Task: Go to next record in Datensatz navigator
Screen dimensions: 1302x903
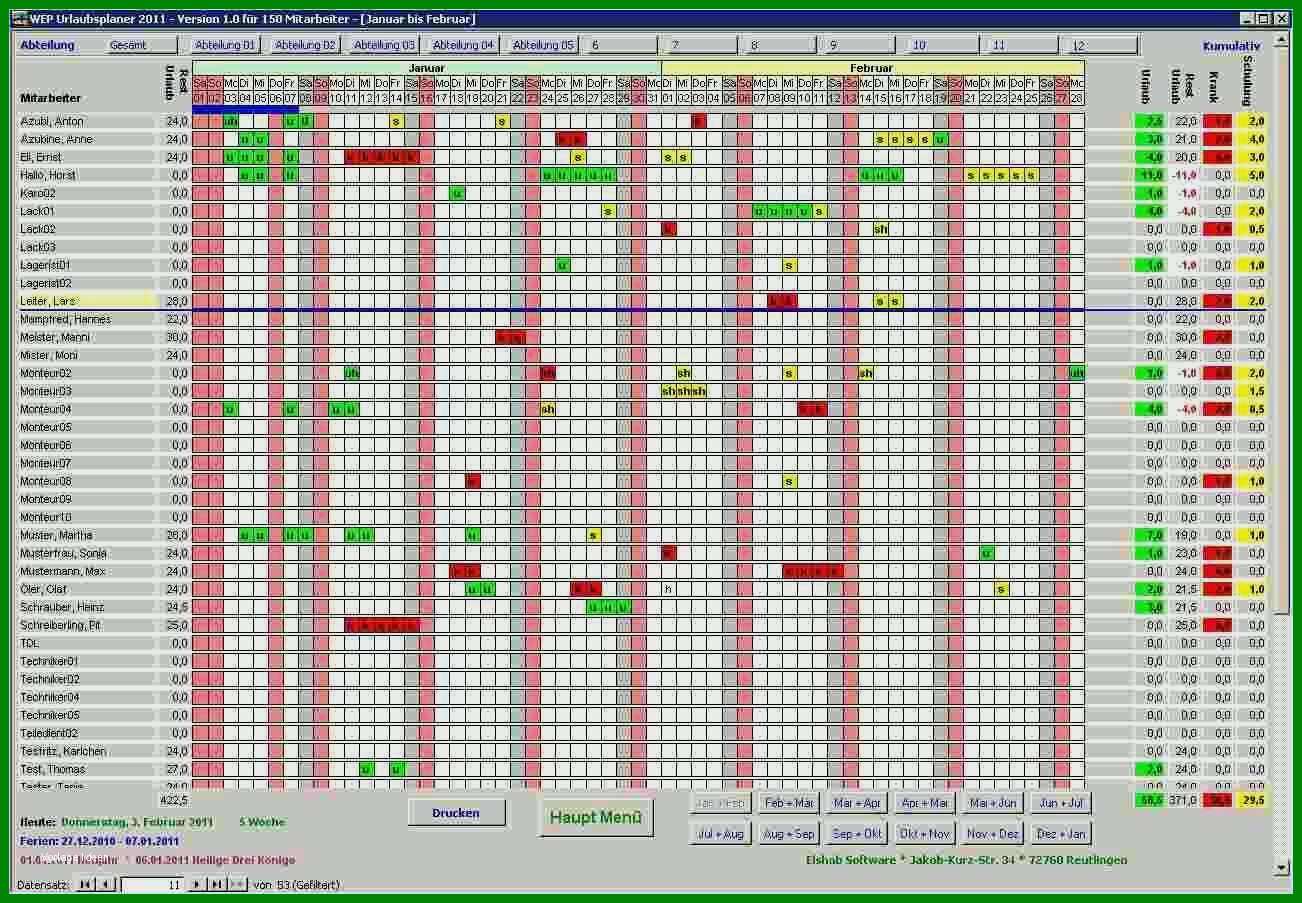Action: (197, 884)
